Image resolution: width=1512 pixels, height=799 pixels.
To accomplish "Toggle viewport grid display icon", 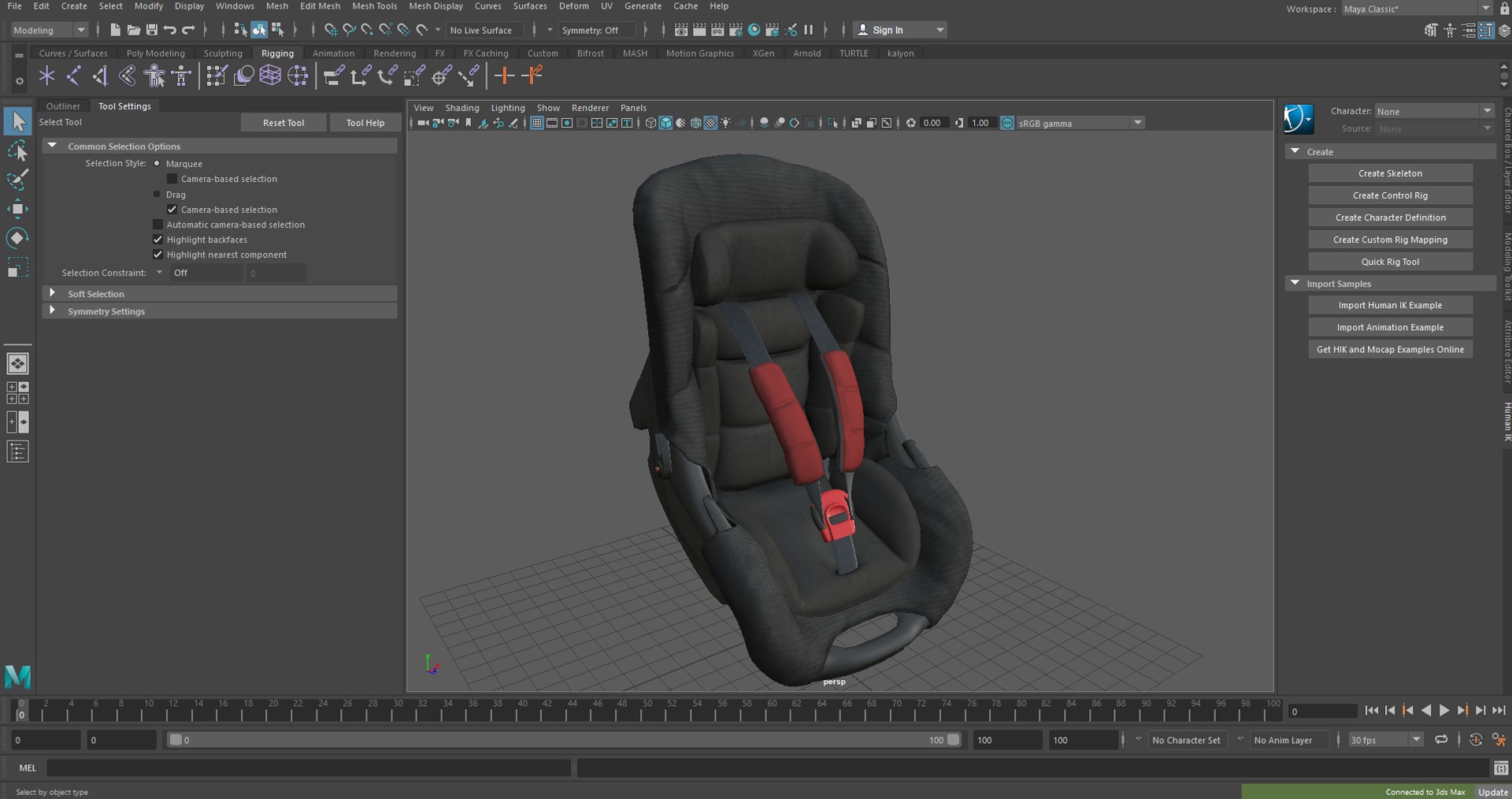I will (537, 123).
